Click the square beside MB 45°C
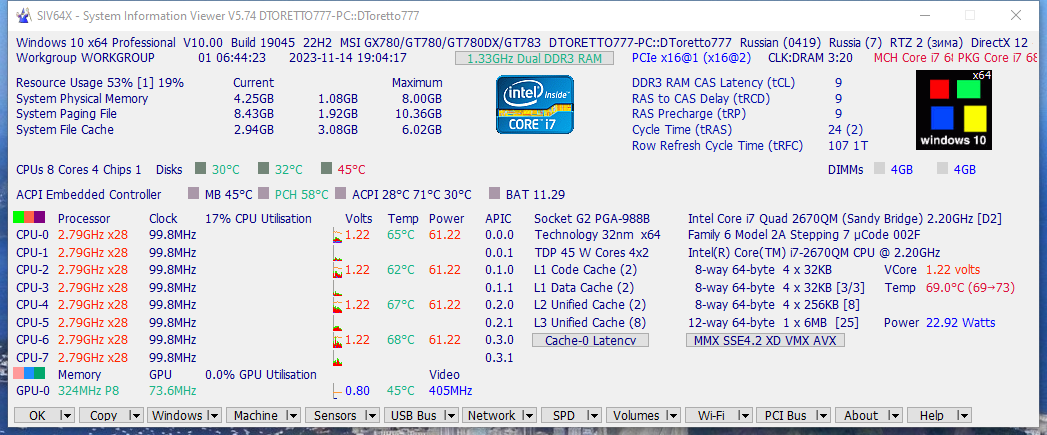1047x435 pixels. [x=194, y=194]
